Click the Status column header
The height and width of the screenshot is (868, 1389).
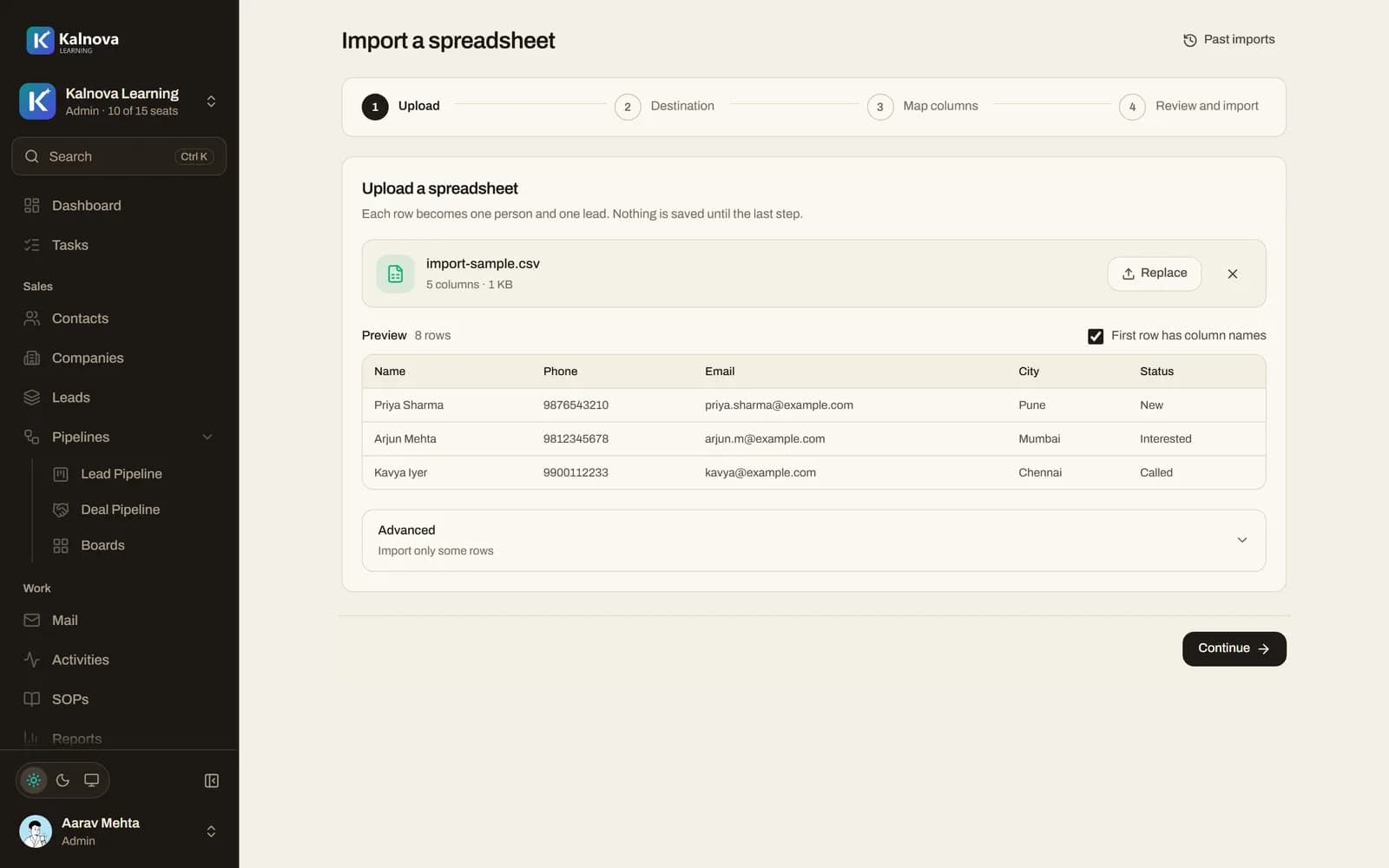(x=1156, y=372)
